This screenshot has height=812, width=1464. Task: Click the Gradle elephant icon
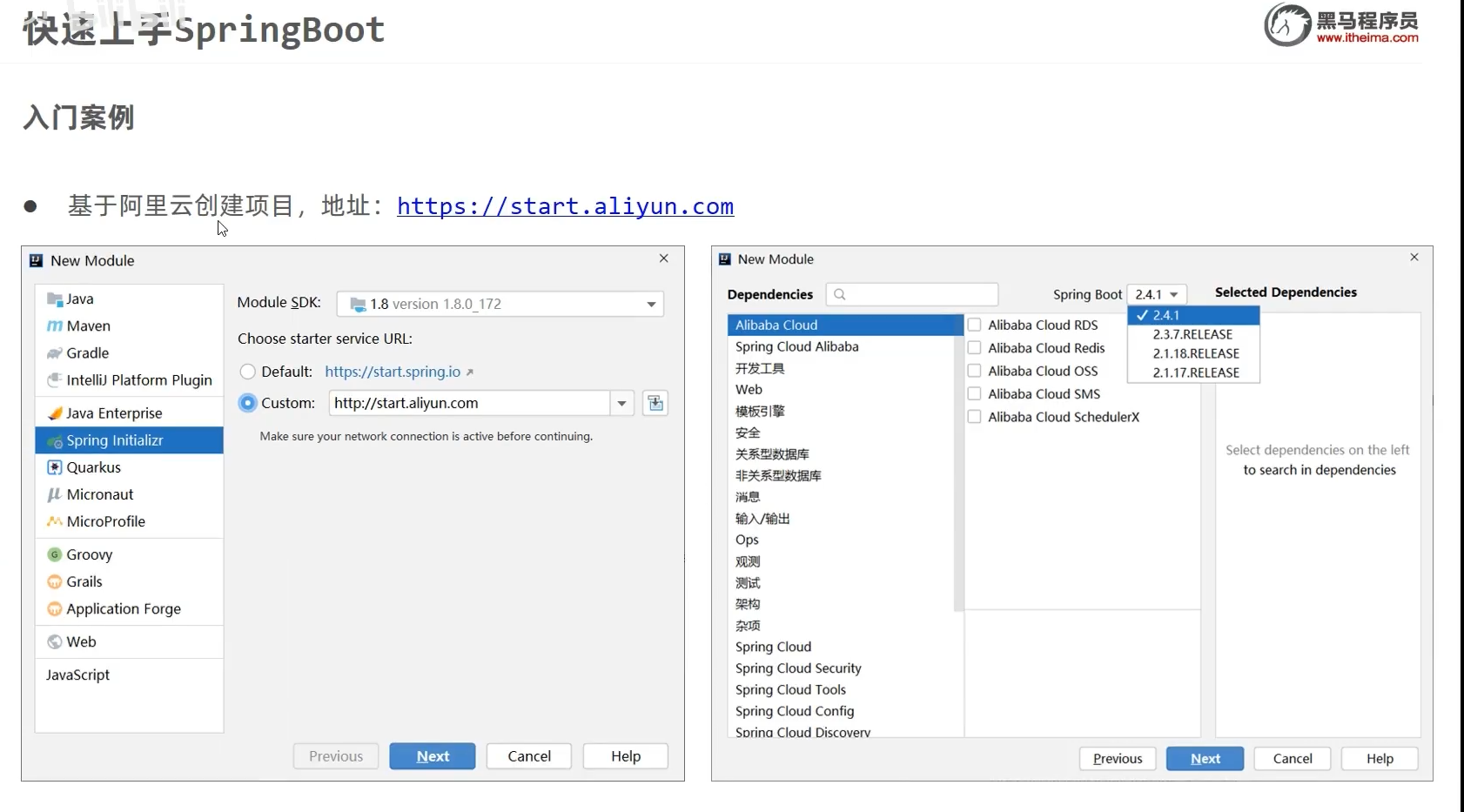pyautogui.click(x=55, y=353)
